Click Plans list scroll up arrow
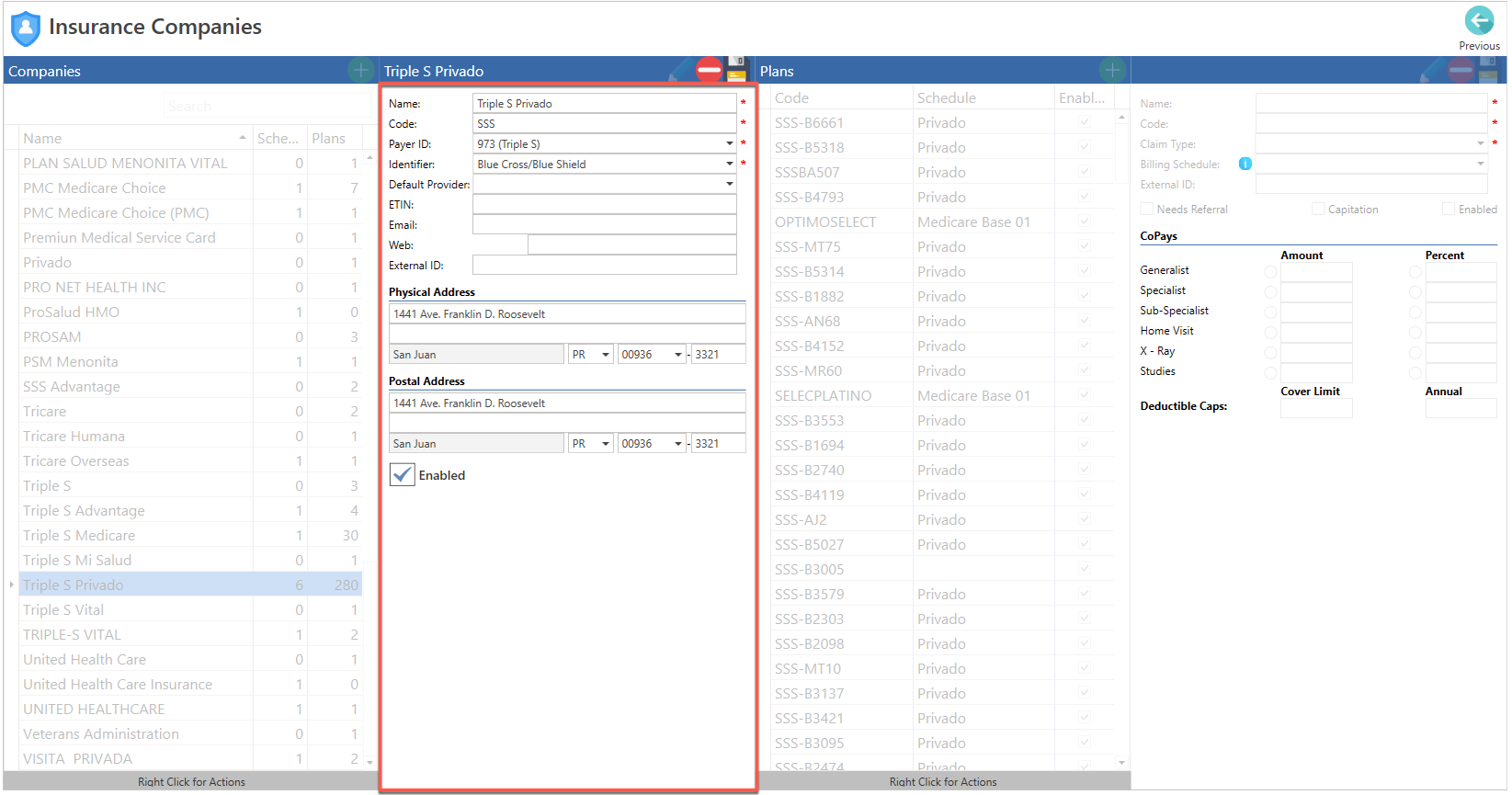1512x795 pixels. tap(1121, 118)
